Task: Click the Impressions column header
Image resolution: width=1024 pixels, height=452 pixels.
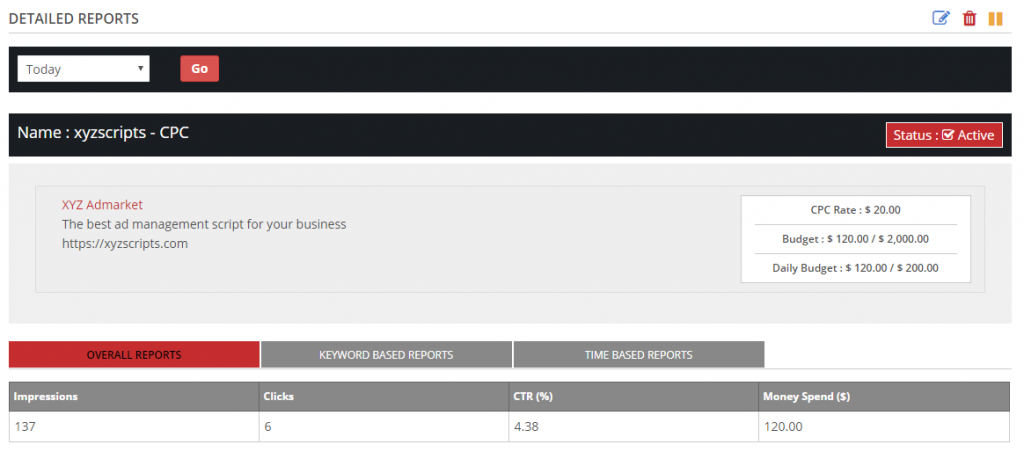Action: (x=134, y=396)
